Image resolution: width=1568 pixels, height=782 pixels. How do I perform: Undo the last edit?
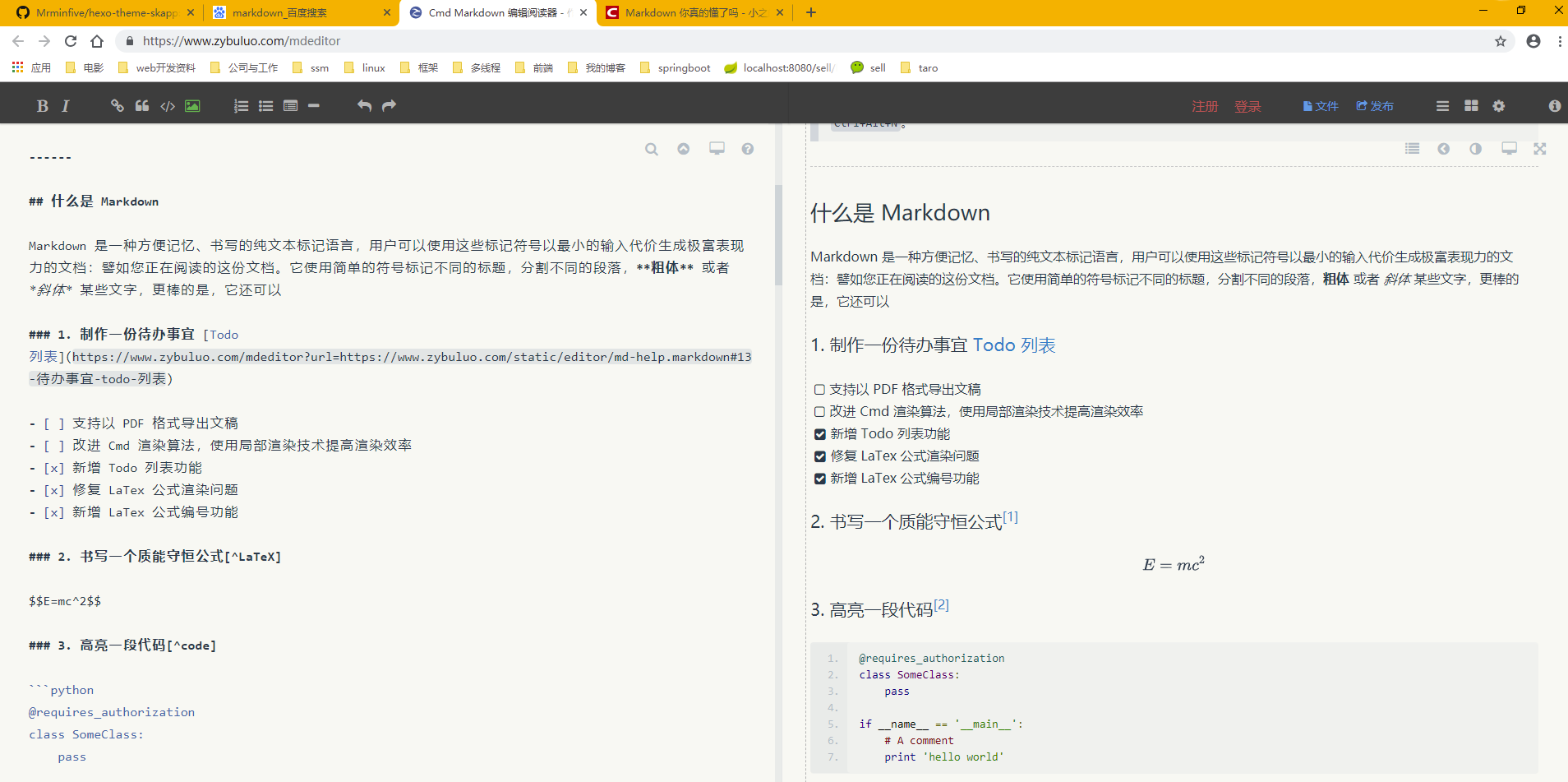click(364, 106)
